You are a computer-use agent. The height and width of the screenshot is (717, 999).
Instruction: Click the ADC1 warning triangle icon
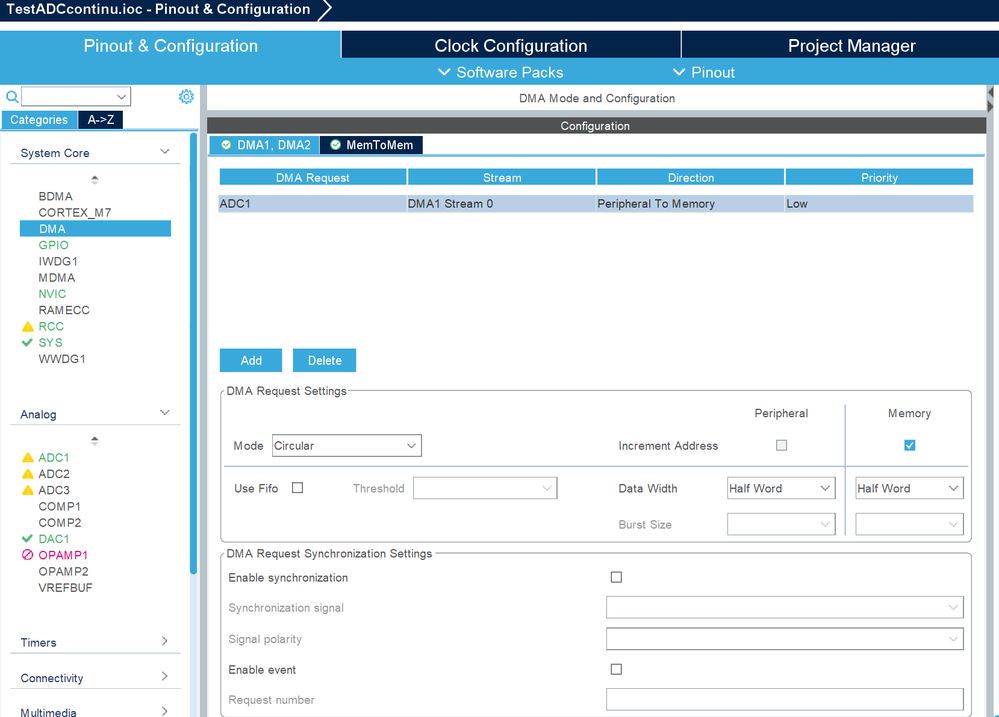pyautogui.click(x=27, y=458)
